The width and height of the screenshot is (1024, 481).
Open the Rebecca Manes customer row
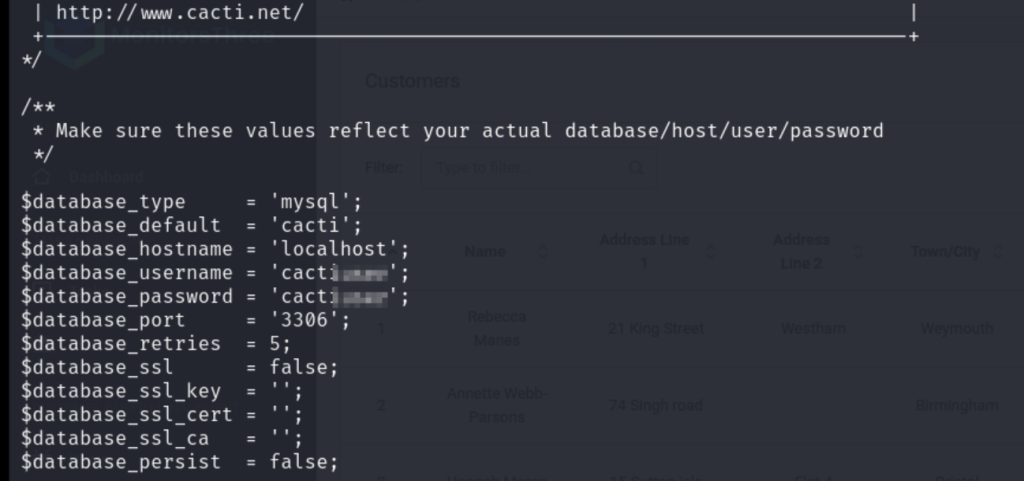[x=681, y=328]
